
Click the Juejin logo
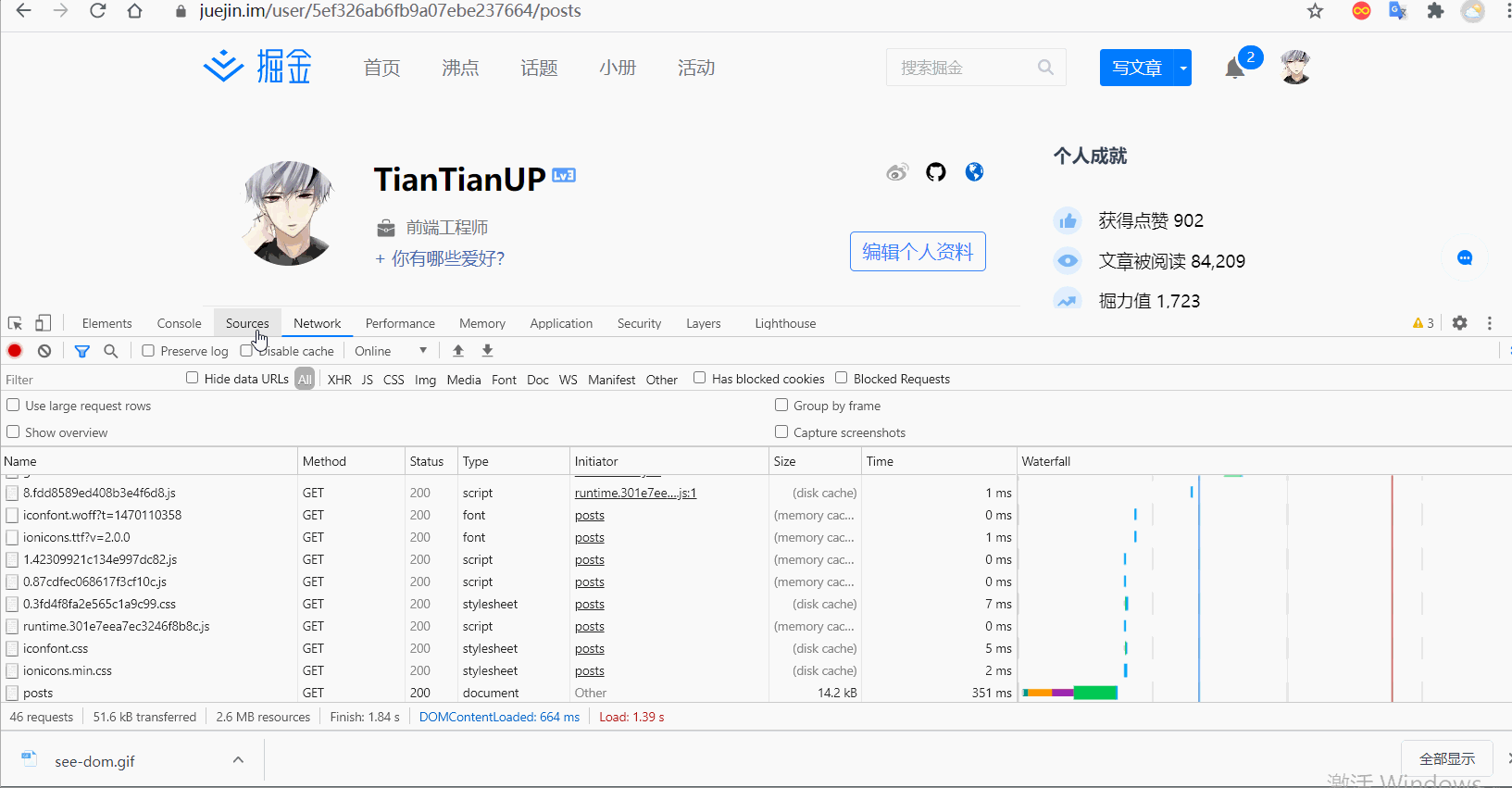257,67
